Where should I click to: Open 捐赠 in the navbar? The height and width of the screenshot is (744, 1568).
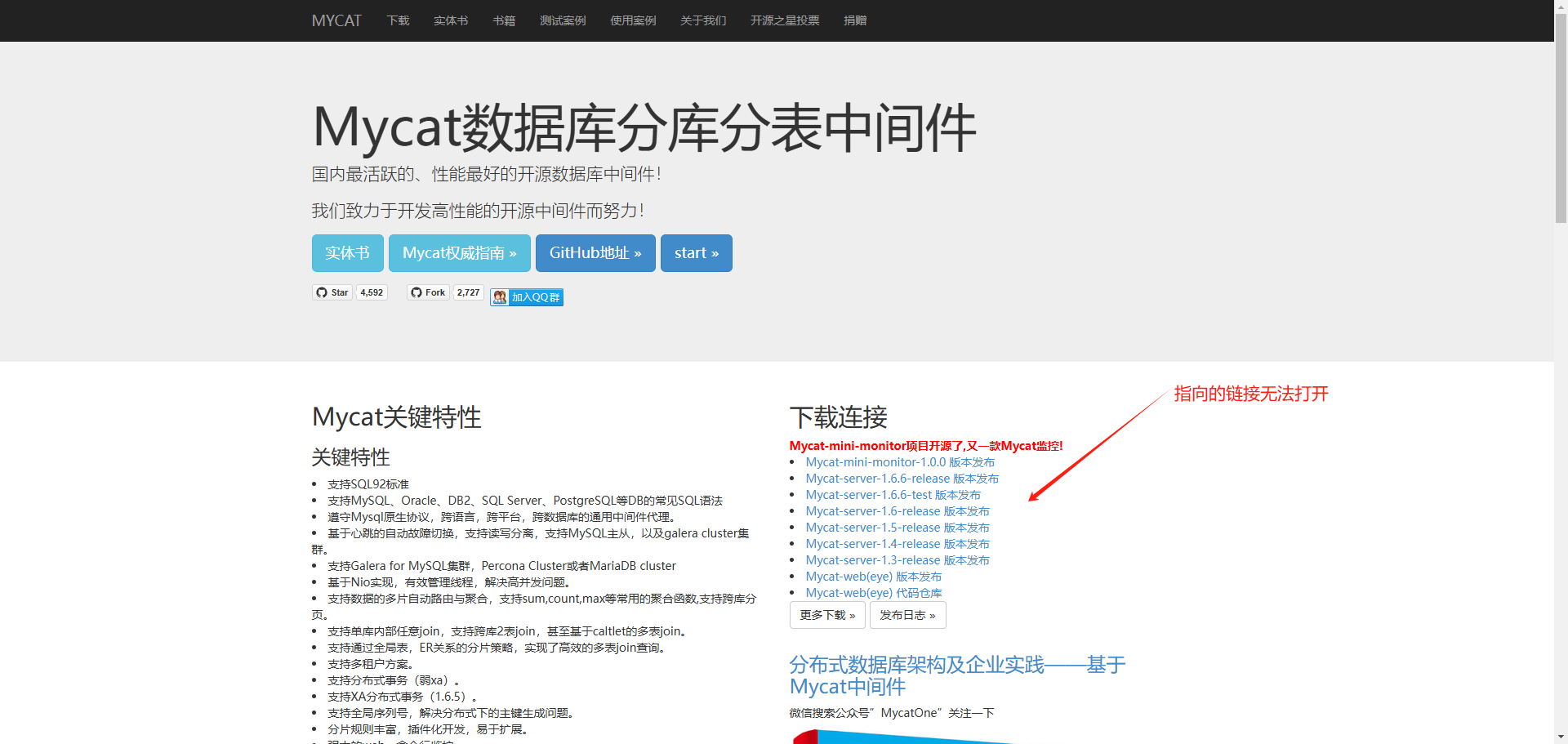tap(855, 20)
